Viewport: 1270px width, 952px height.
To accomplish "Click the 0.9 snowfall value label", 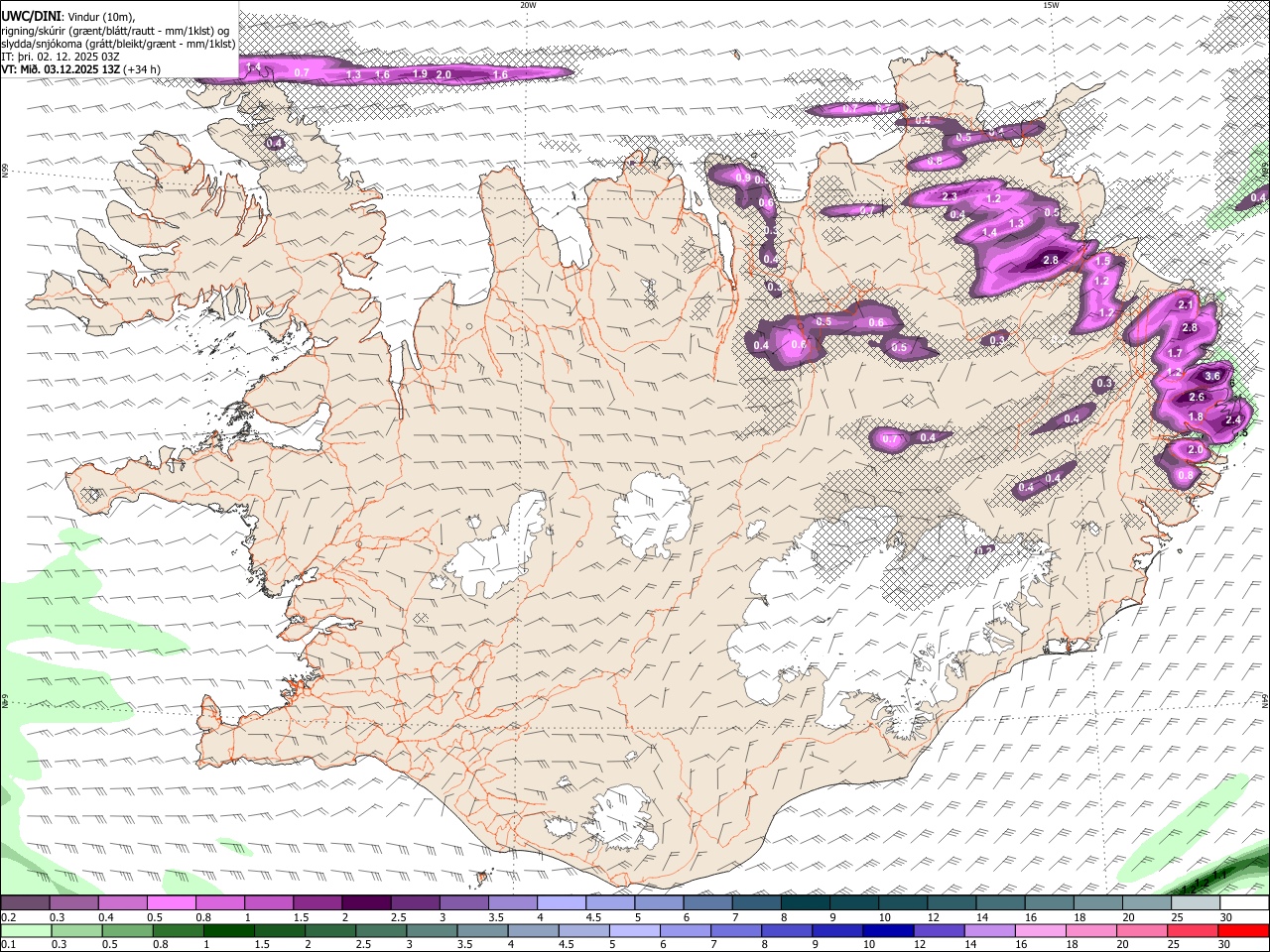I will (x=743, y=178).
